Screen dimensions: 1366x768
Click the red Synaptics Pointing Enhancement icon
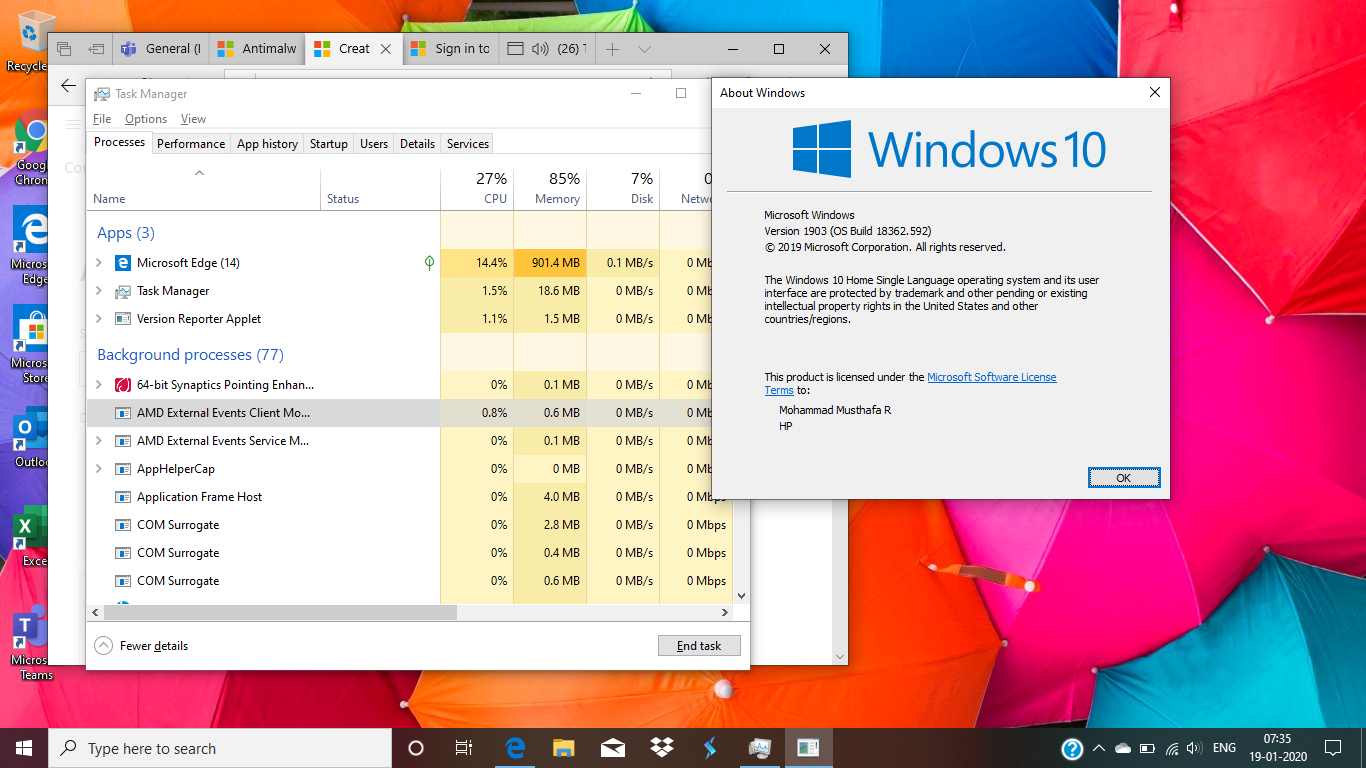[123, 385]
